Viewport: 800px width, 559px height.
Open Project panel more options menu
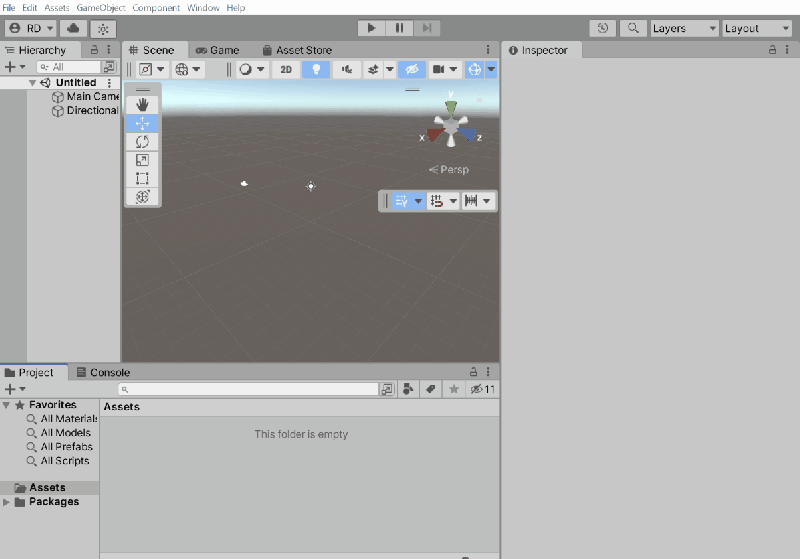point(488,372)
